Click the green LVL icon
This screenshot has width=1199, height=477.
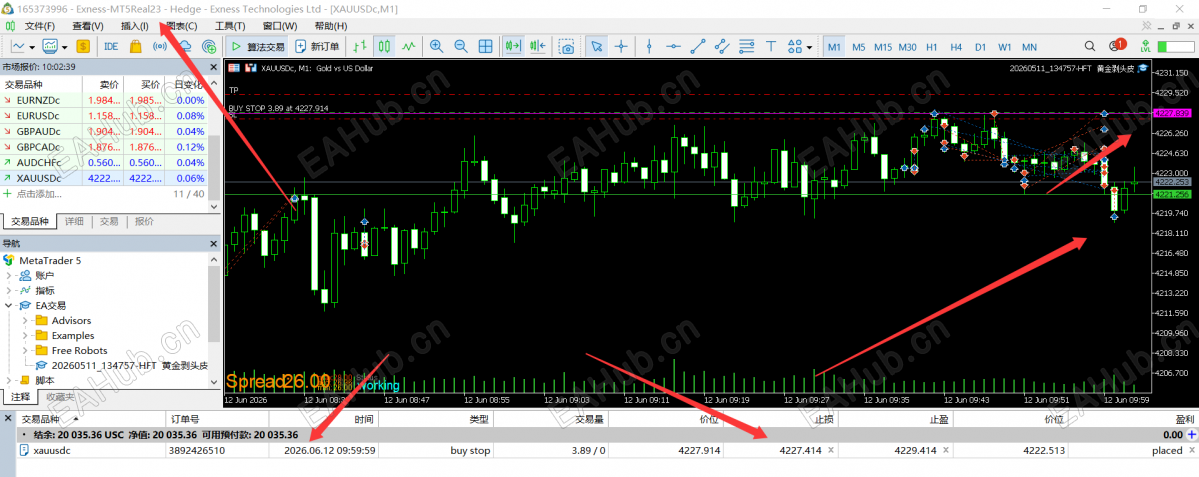click(x=1145, y=46)
